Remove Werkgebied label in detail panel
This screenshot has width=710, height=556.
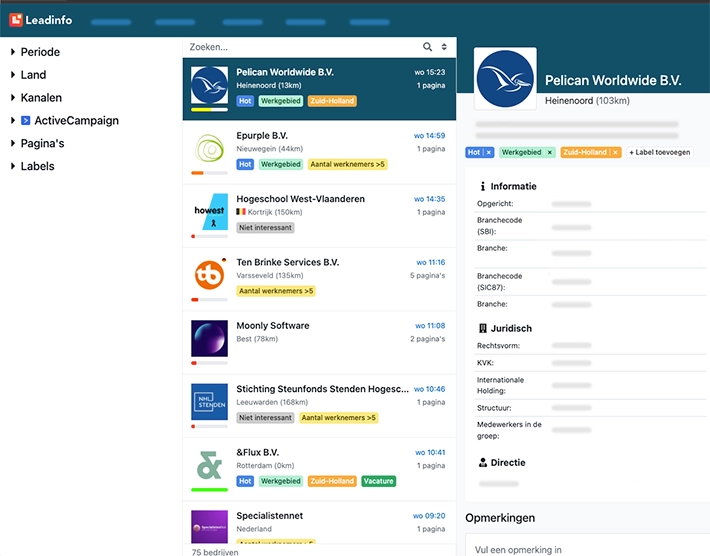click(549, 153)
